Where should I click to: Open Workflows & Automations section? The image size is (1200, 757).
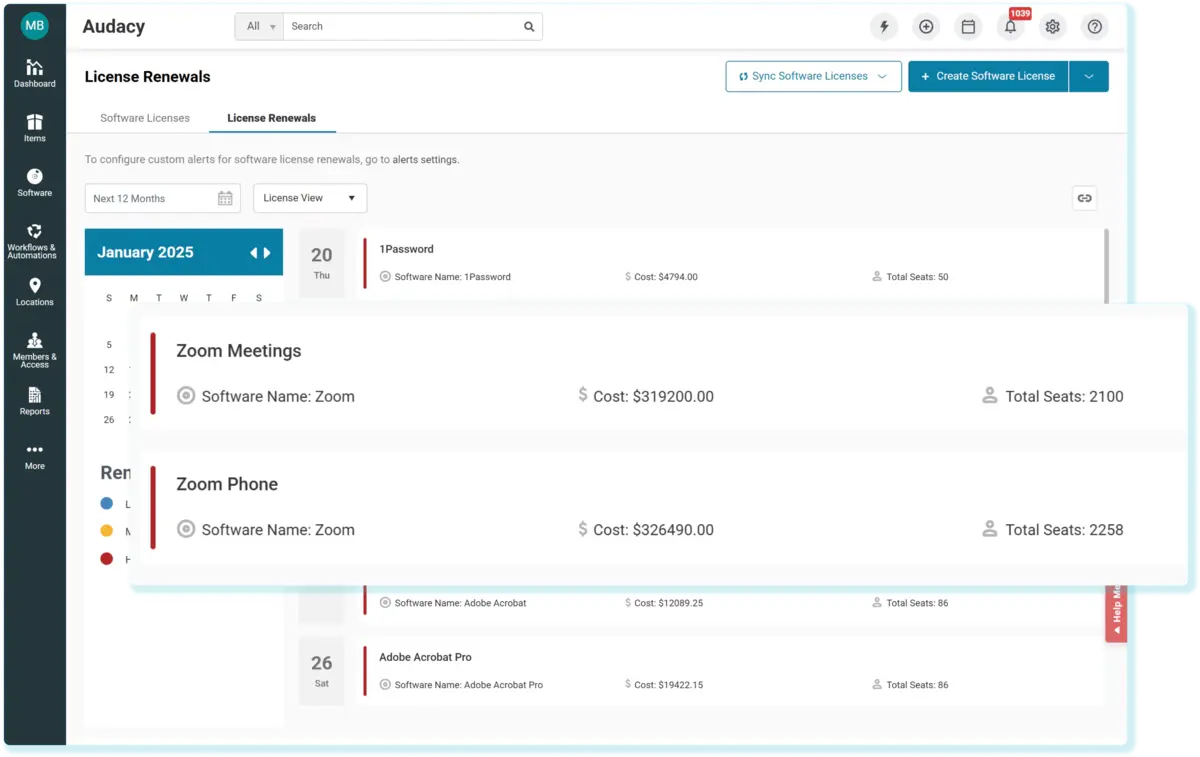(x=33, y=241)
